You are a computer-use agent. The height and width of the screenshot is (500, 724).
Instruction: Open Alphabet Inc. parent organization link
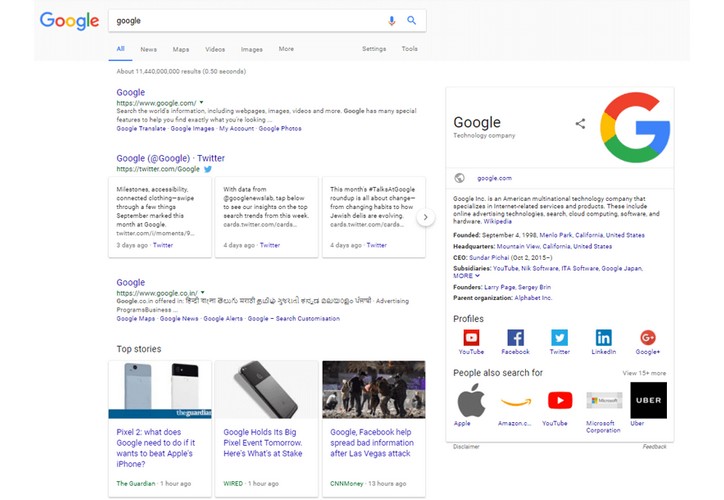click(533, 298)
